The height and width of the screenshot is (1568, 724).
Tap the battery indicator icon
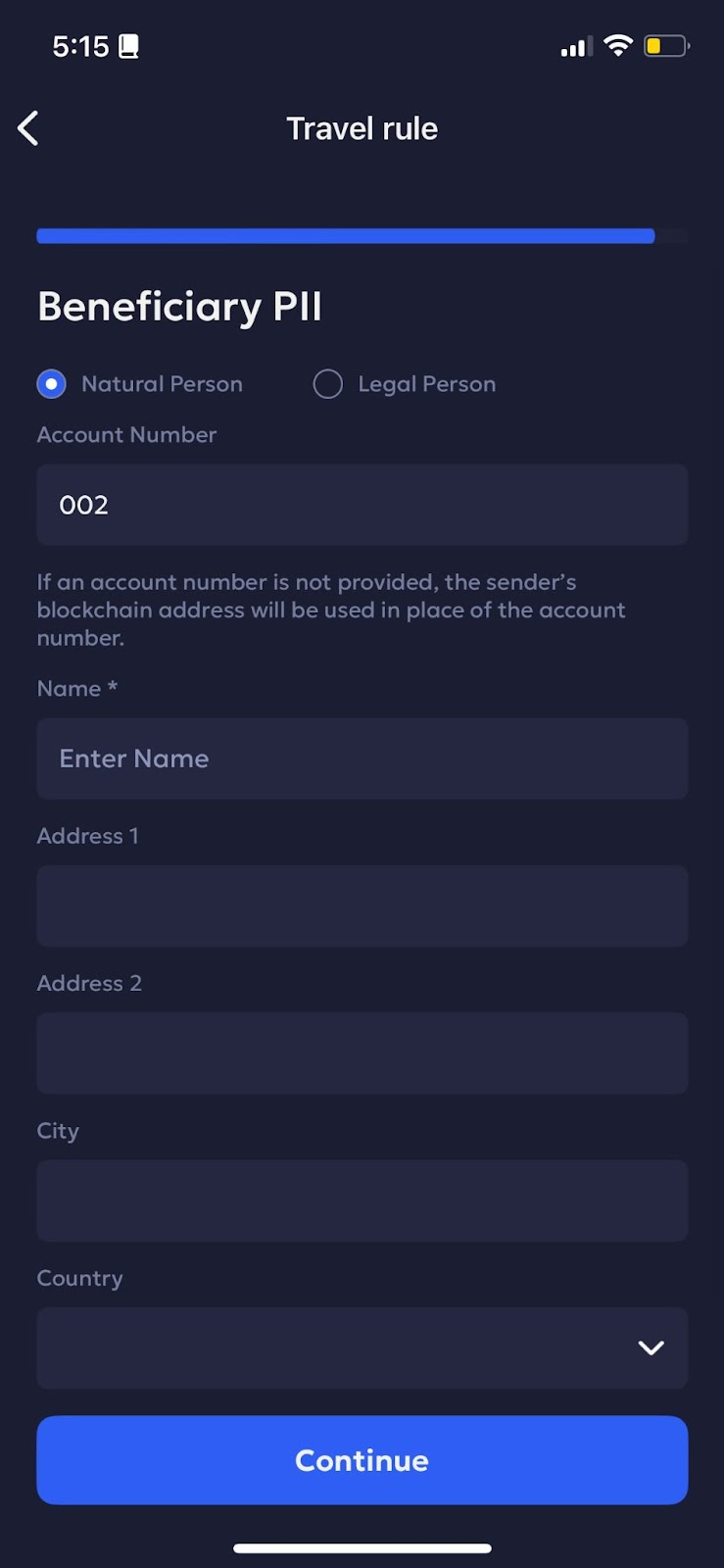pyautogui.click(x=666, y=46)
